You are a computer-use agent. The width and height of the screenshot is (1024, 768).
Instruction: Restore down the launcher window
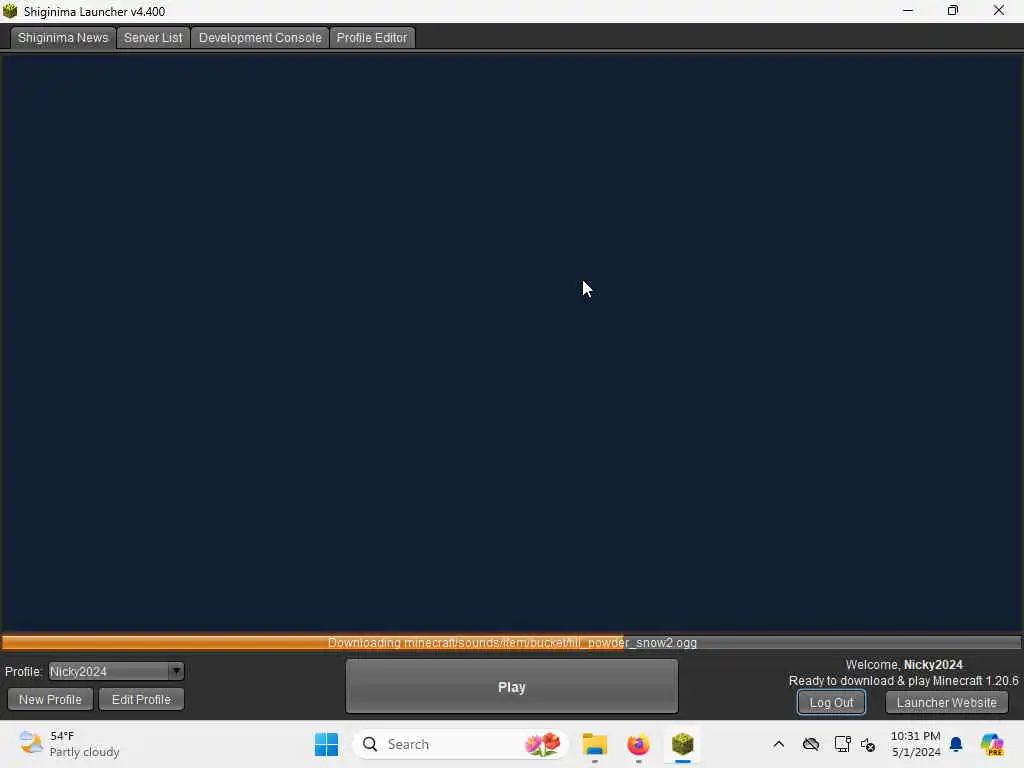click(953, 11)
